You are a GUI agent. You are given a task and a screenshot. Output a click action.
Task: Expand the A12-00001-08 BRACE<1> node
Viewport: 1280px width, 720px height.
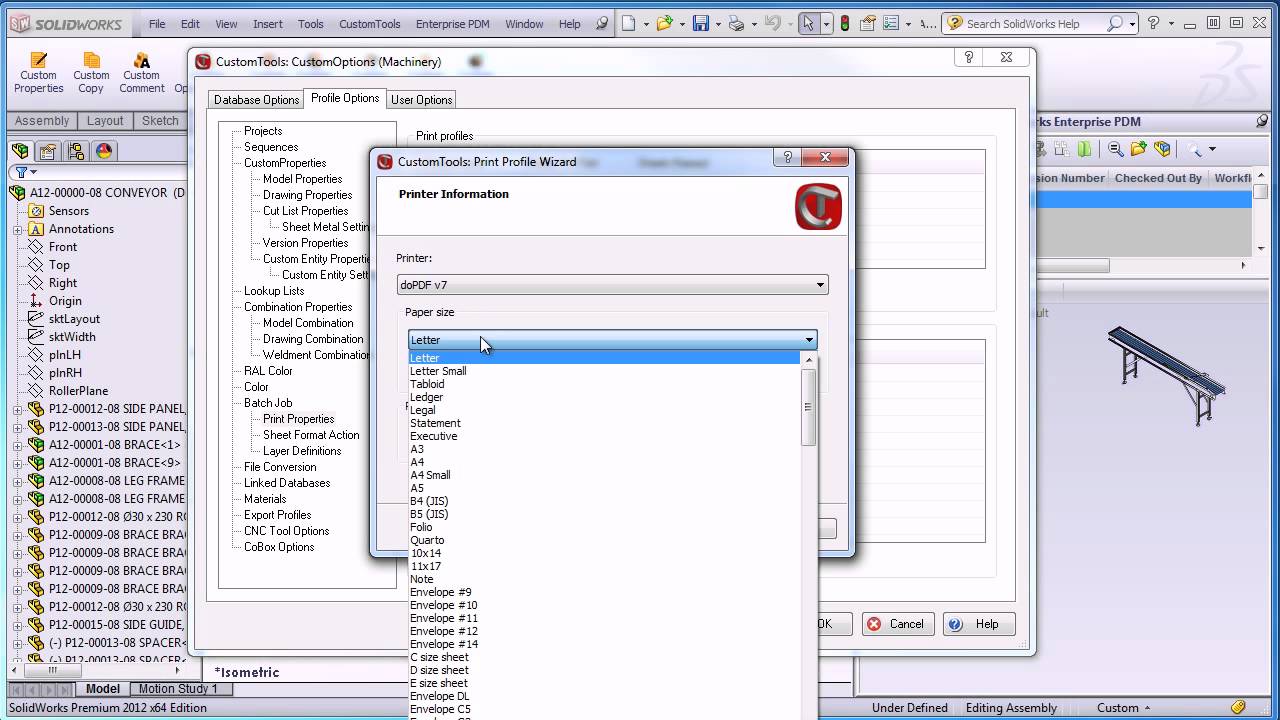click(x=17, y=445)
